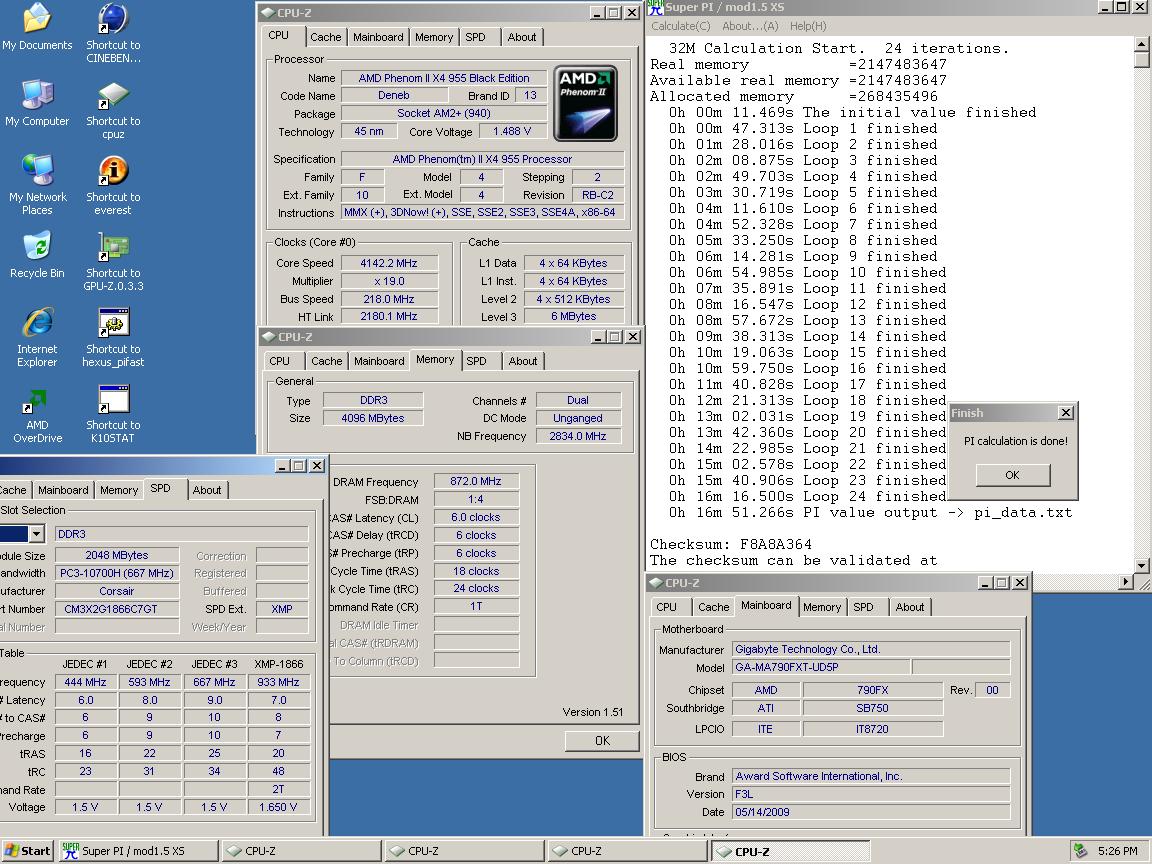Screen dimensions: 1152x864
Task: Click the title bar icon of the CPU-Z Memory window
Action: (269, 336)
